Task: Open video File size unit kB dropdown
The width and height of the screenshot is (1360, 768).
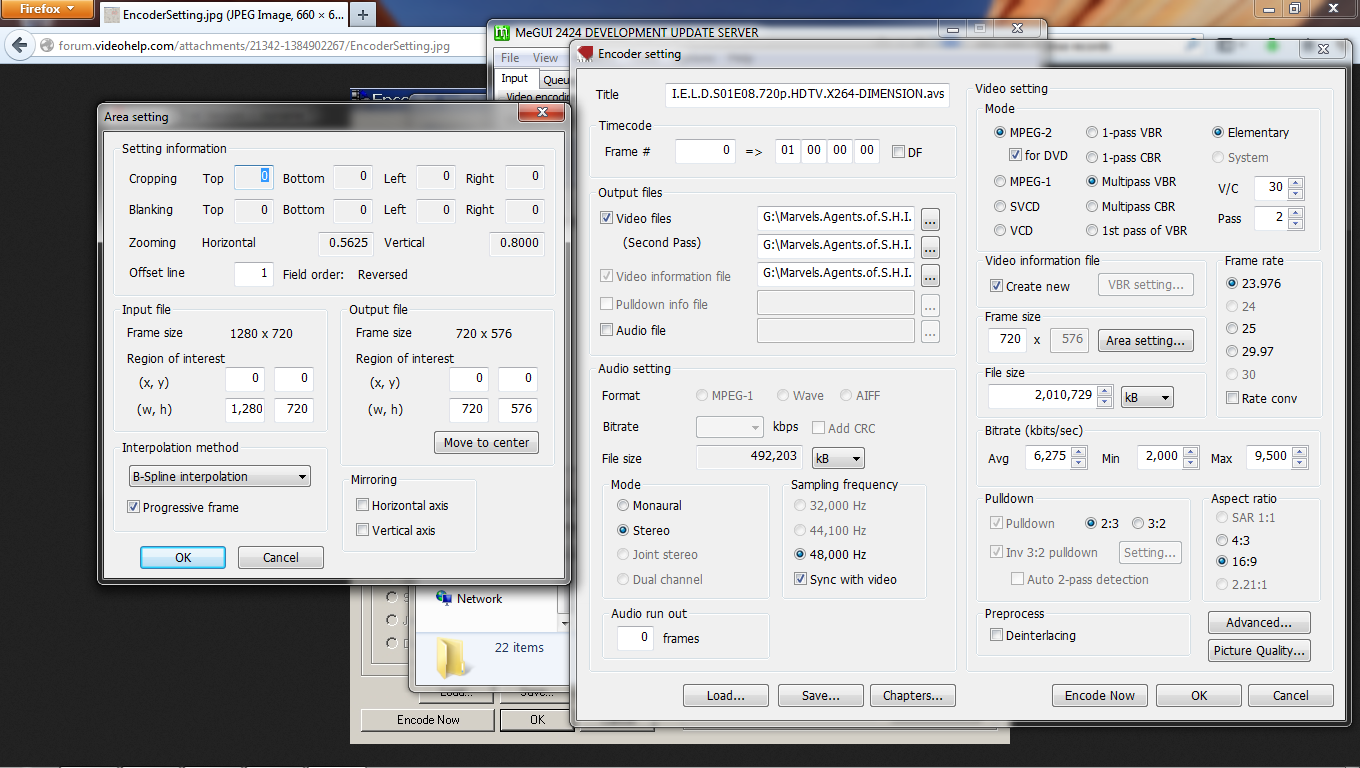Action: [x=1147, y=398]
